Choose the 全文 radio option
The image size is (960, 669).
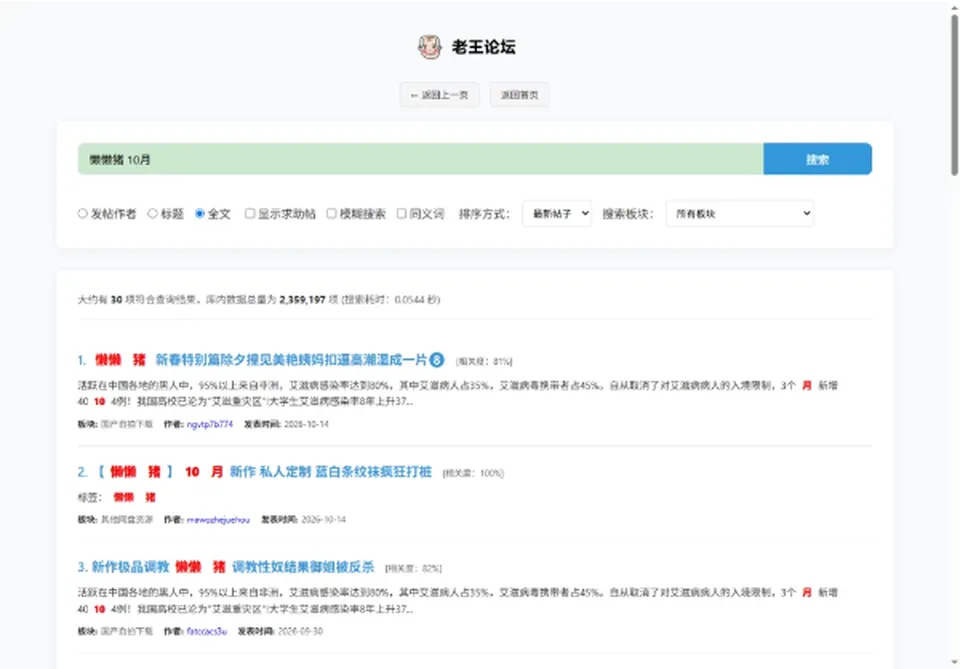pos(200,214)
